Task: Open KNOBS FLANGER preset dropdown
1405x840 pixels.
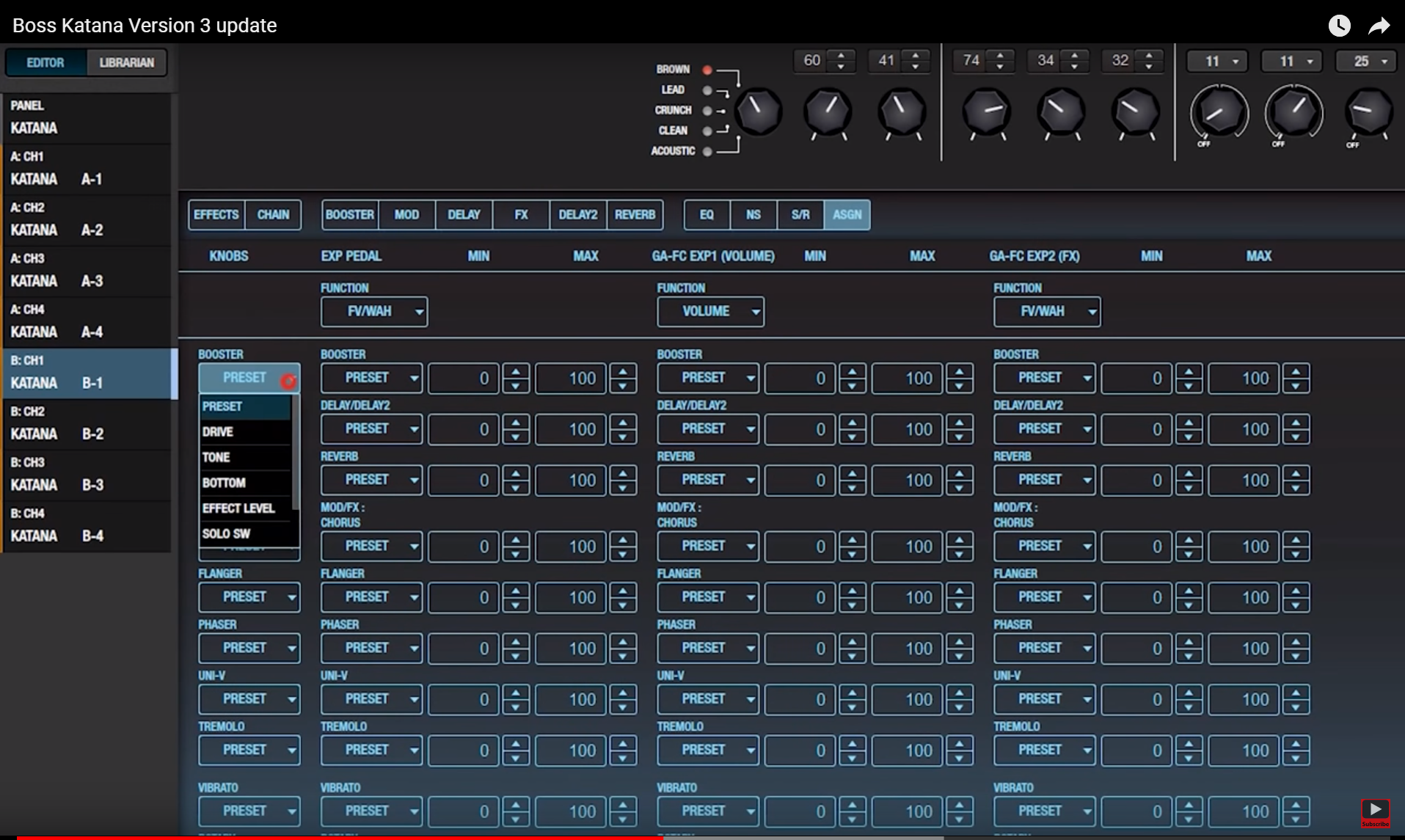Action: (249, 597)
